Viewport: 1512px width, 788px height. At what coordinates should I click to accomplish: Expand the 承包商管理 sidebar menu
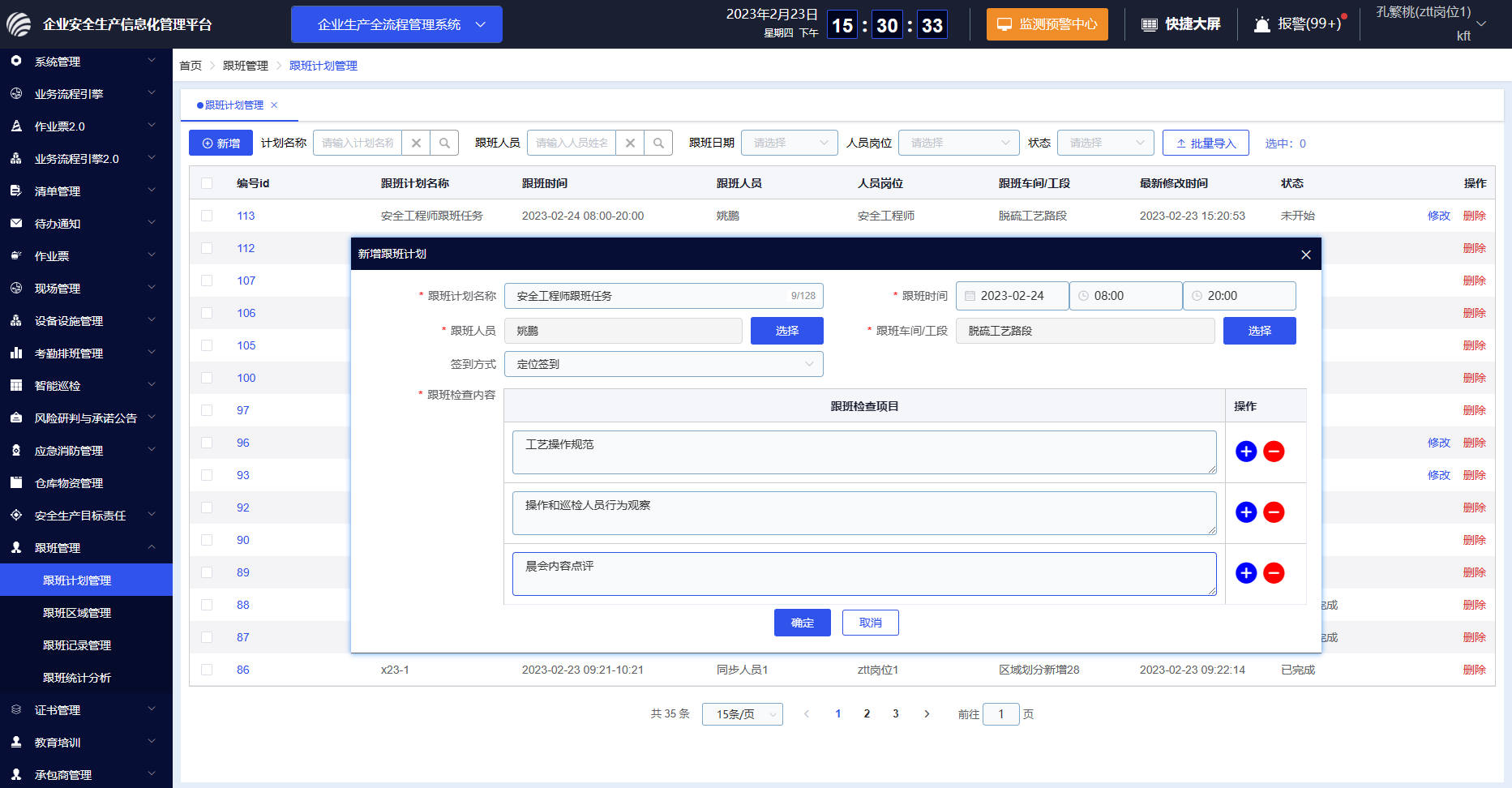[86, 775]
